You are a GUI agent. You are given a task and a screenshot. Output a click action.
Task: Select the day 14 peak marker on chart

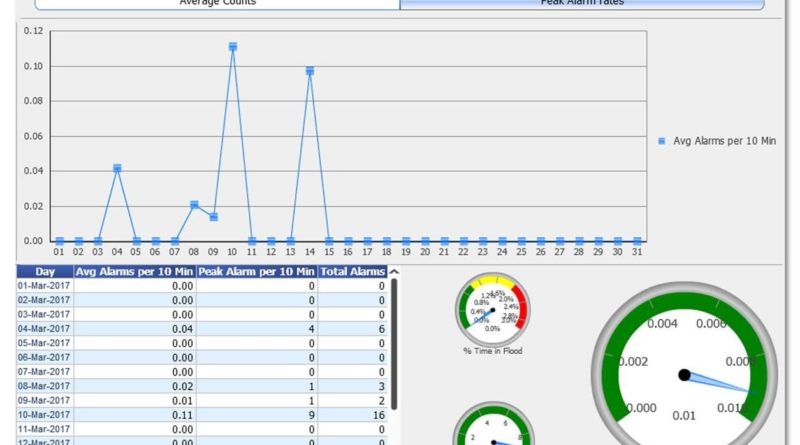310,71
